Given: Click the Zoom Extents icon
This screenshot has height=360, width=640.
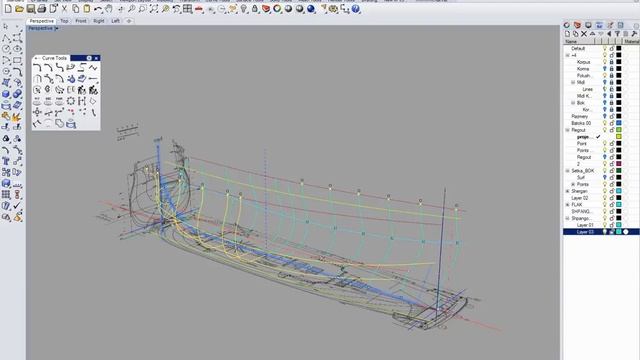Looking at the screenshot, I should pyautogui.click(x=154, y=9).
